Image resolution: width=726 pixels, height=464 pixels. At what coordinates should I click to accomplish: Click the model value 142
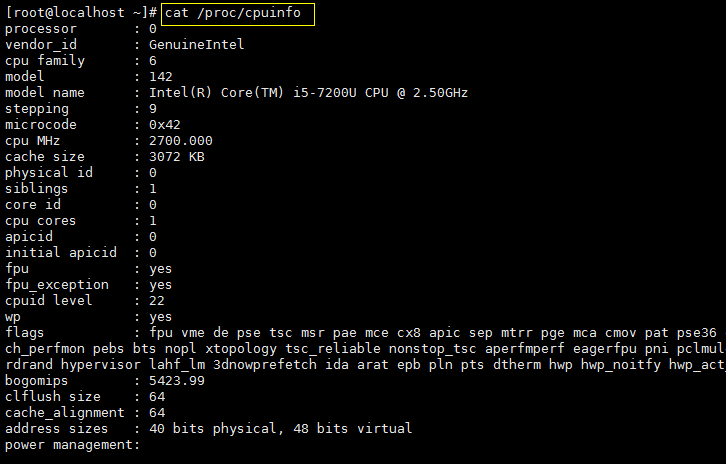pos(160,77)
